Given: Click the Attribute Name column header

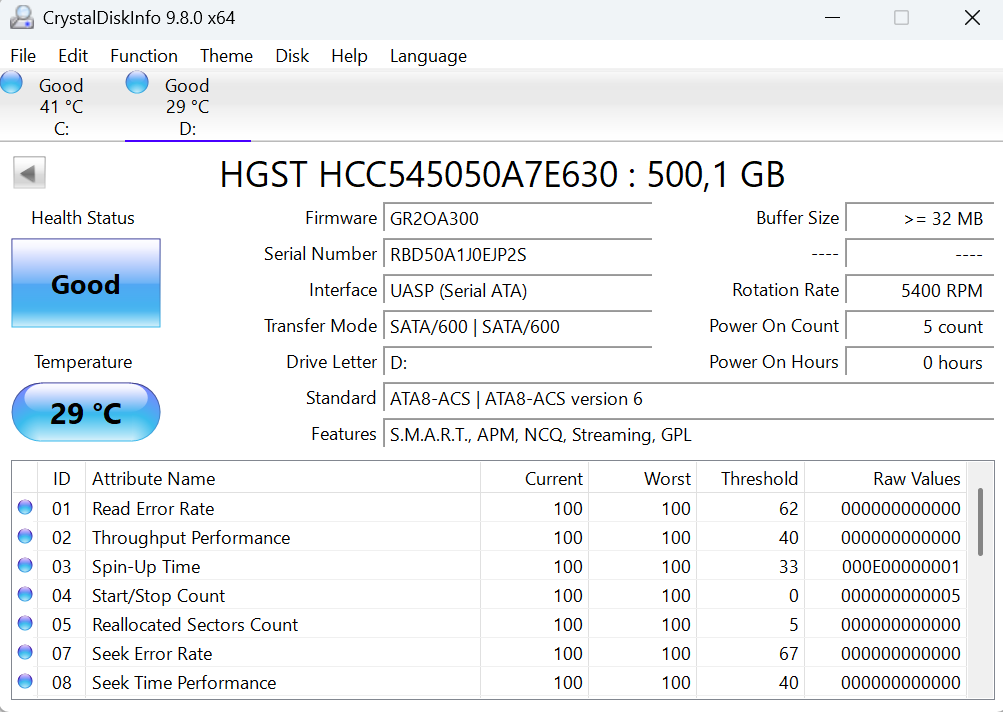Looking at the screenshot, I should tap(283, 479).
